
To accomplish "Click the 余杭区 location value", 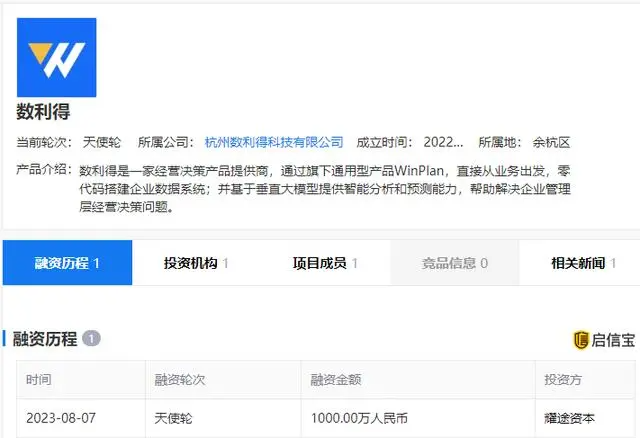I will coord(551,142).
